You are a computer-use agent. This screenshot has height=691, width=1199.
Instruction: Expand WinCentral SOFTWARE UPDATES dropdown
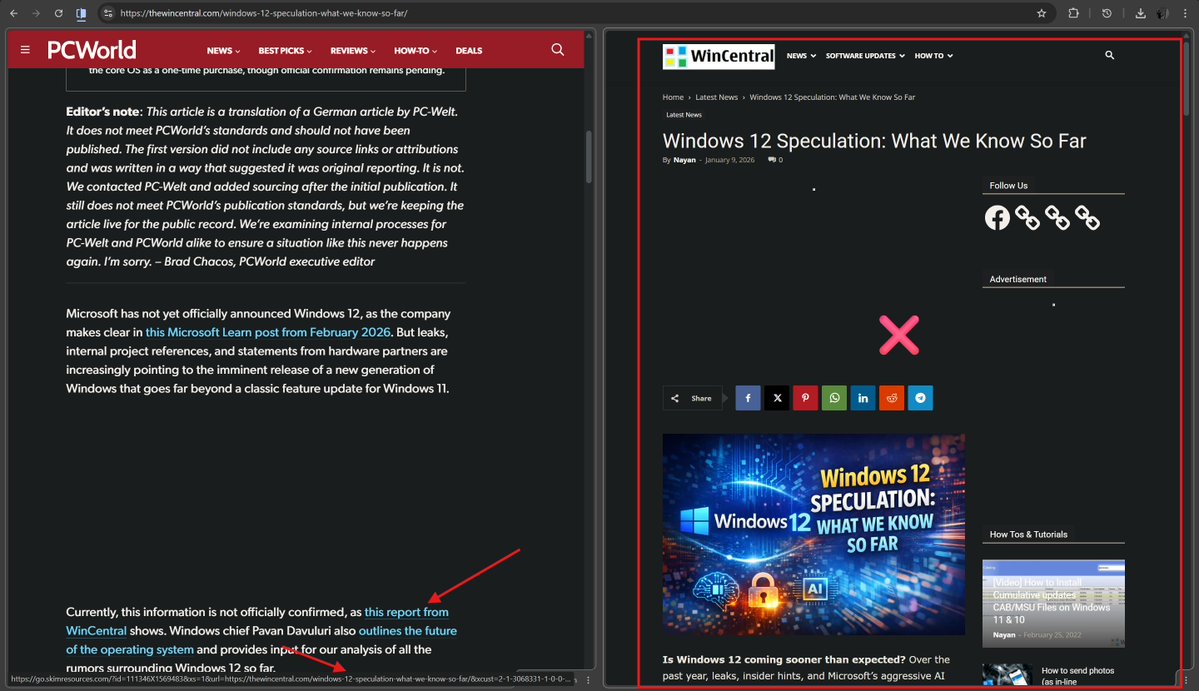[865, 56]
